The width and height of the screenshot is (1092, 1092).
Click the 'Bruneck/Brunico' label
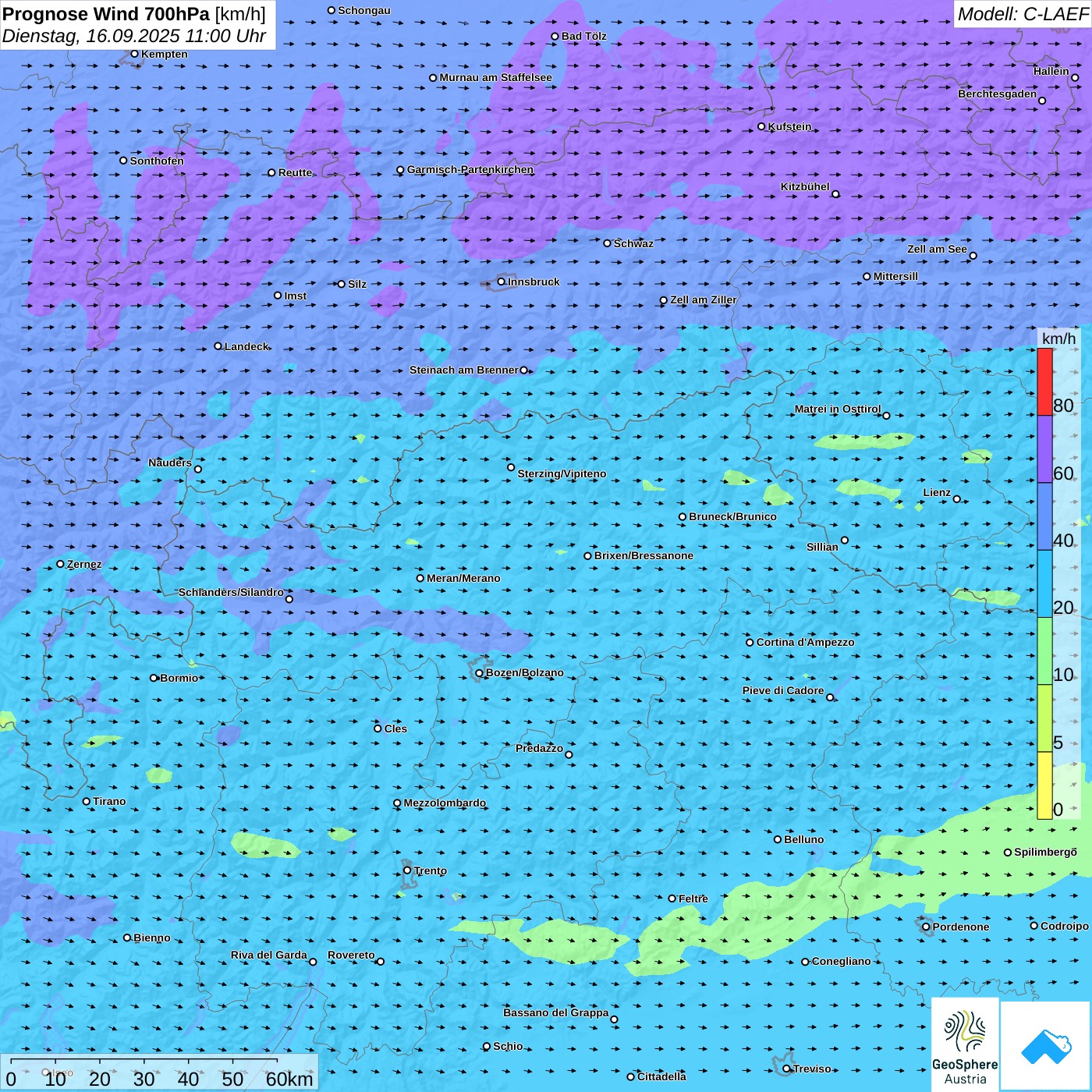[732, 516]
